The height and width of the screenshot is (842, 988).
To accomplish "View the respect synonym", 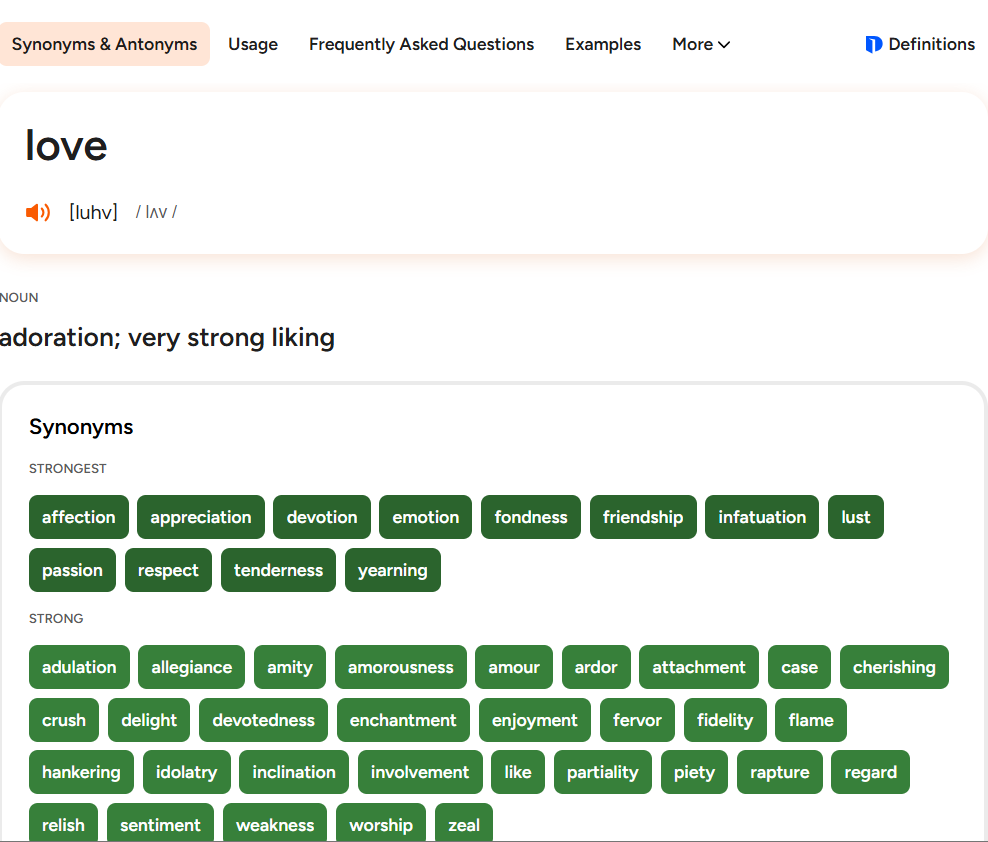I will click(x=168, y=570).
